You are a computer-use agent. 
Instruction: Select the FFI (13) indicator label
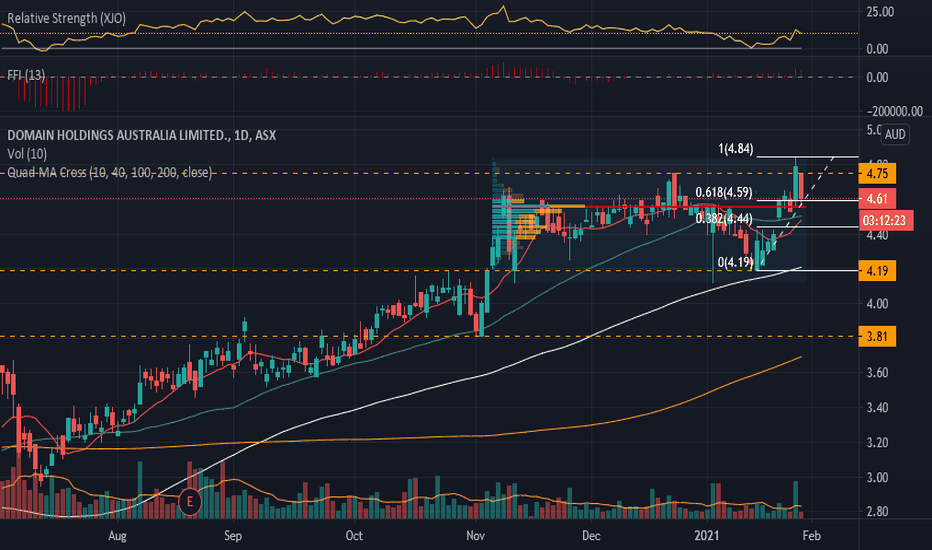click(x=26, y=75)
